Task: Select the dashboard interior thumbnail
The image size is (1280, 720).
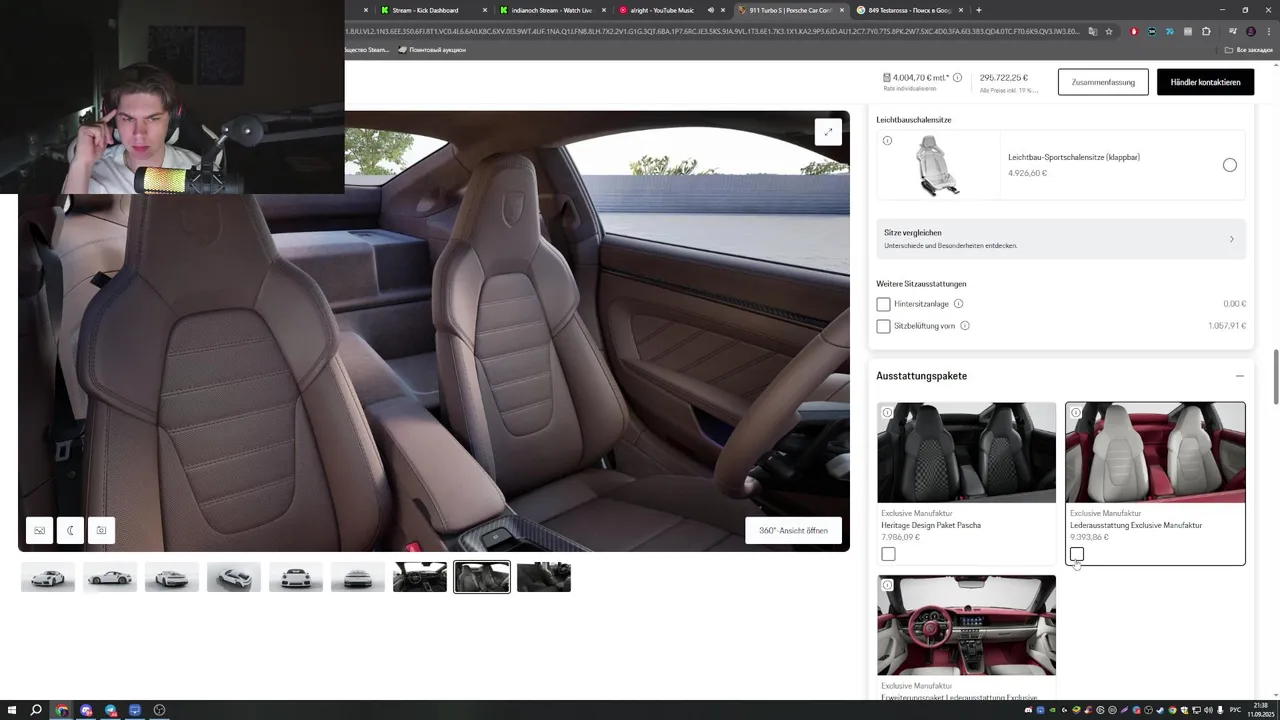Action: click(420, 577)
